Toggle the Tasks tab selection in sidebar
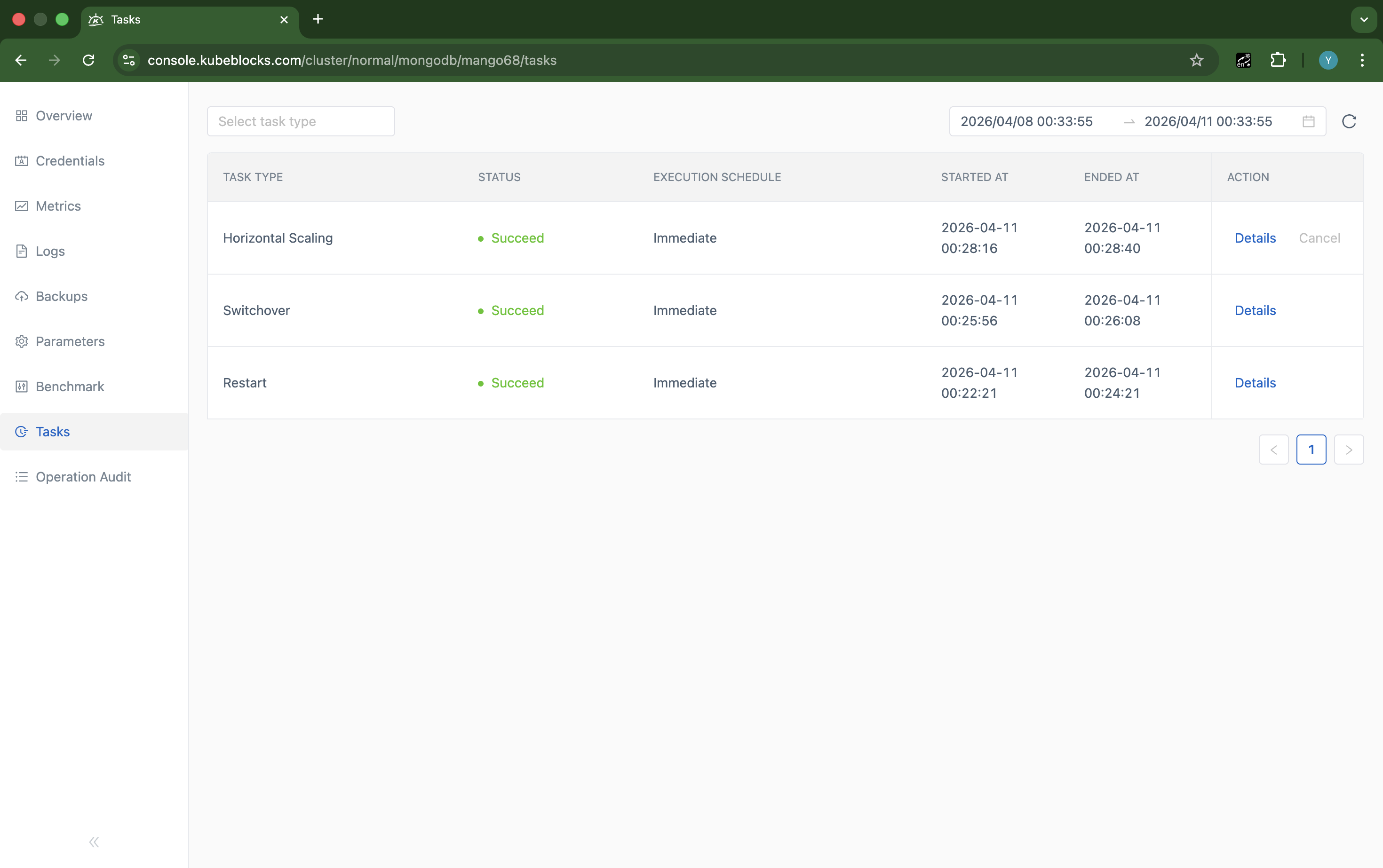Viewport: 1383px width, 868px height. tap(52, 432)
